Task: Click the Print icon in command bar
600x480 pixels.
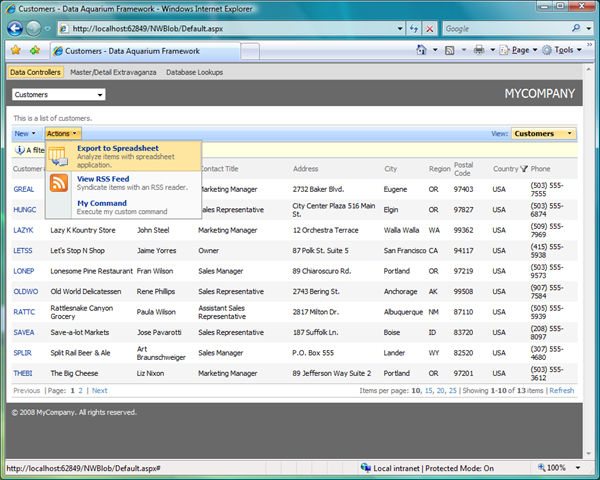Action: (479, 50)
